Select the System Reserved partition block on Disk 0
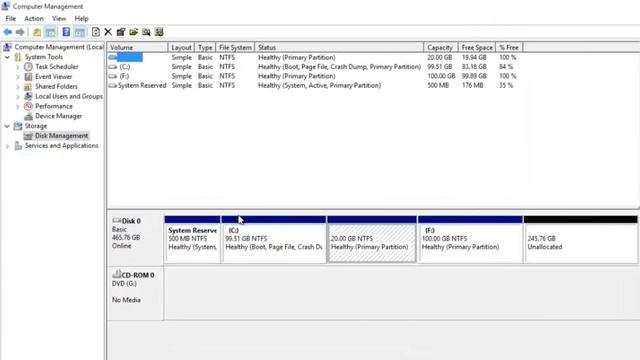The image size is (640, 360). [192, 240]
